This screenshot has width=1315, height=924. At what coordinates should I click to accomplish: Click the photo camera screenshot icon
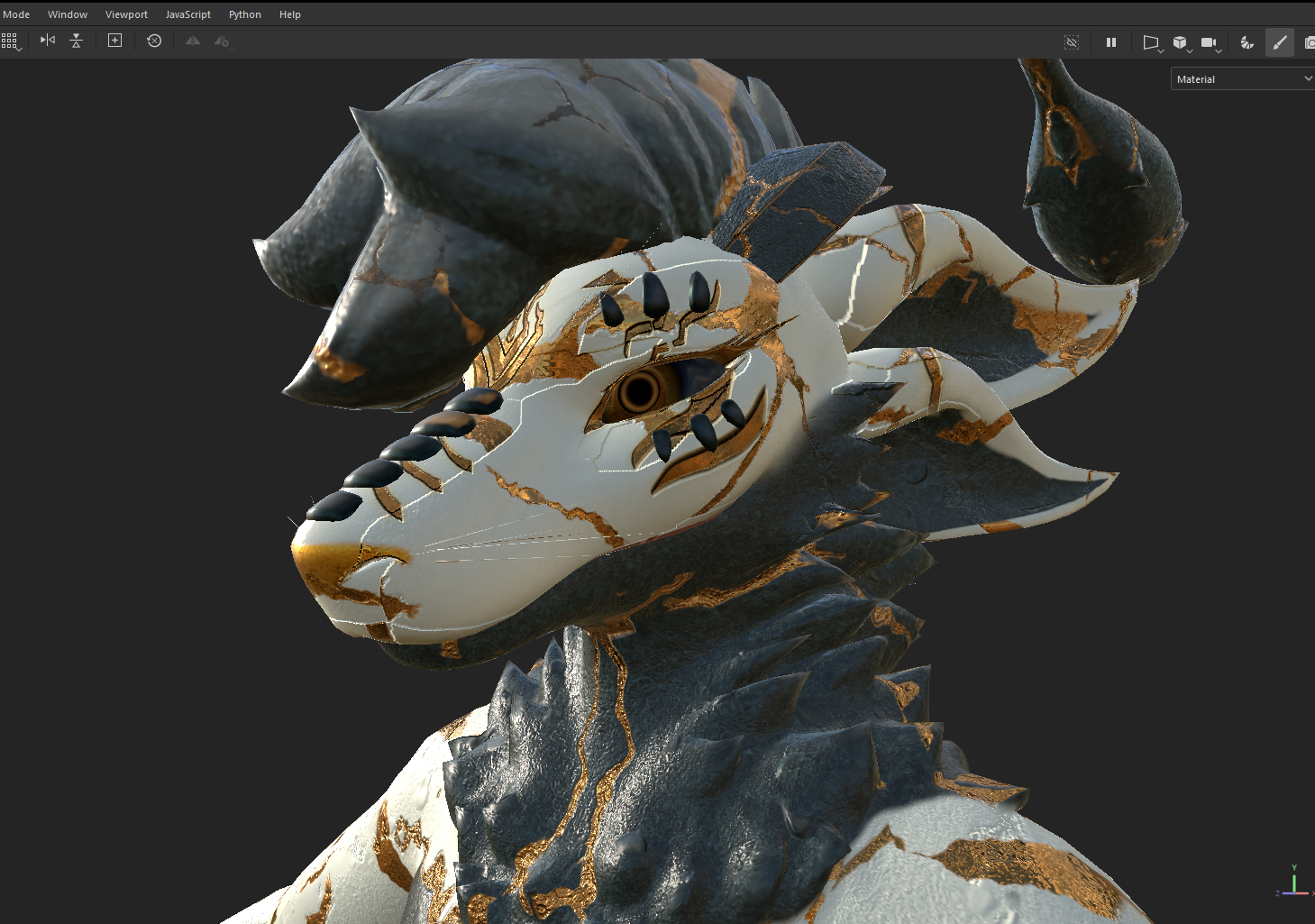(x=1309, y=42)
